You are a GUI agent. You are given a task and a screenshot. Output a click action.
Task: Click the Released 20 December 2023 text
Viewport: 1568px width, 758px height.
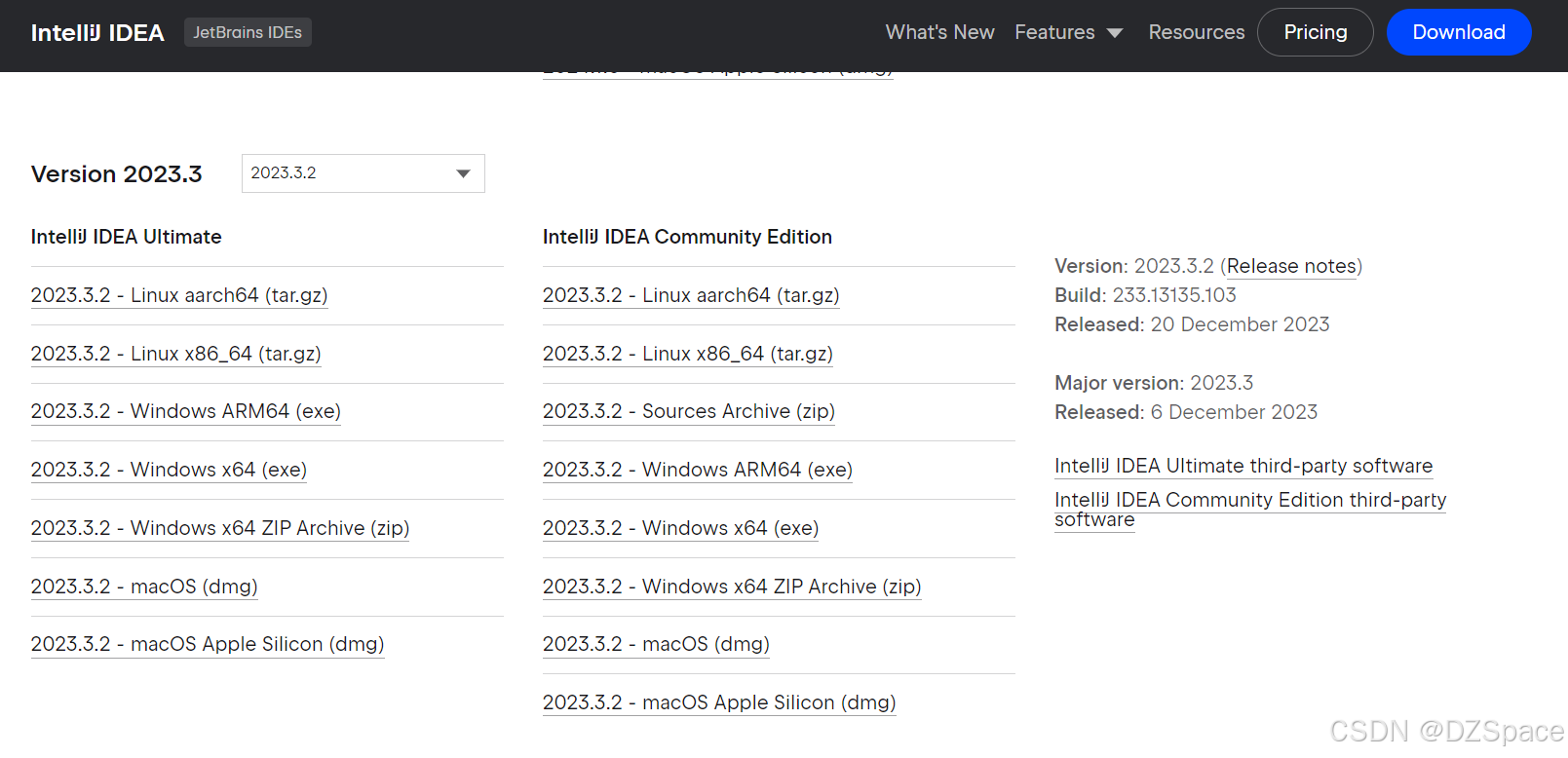pos(1192,324)
